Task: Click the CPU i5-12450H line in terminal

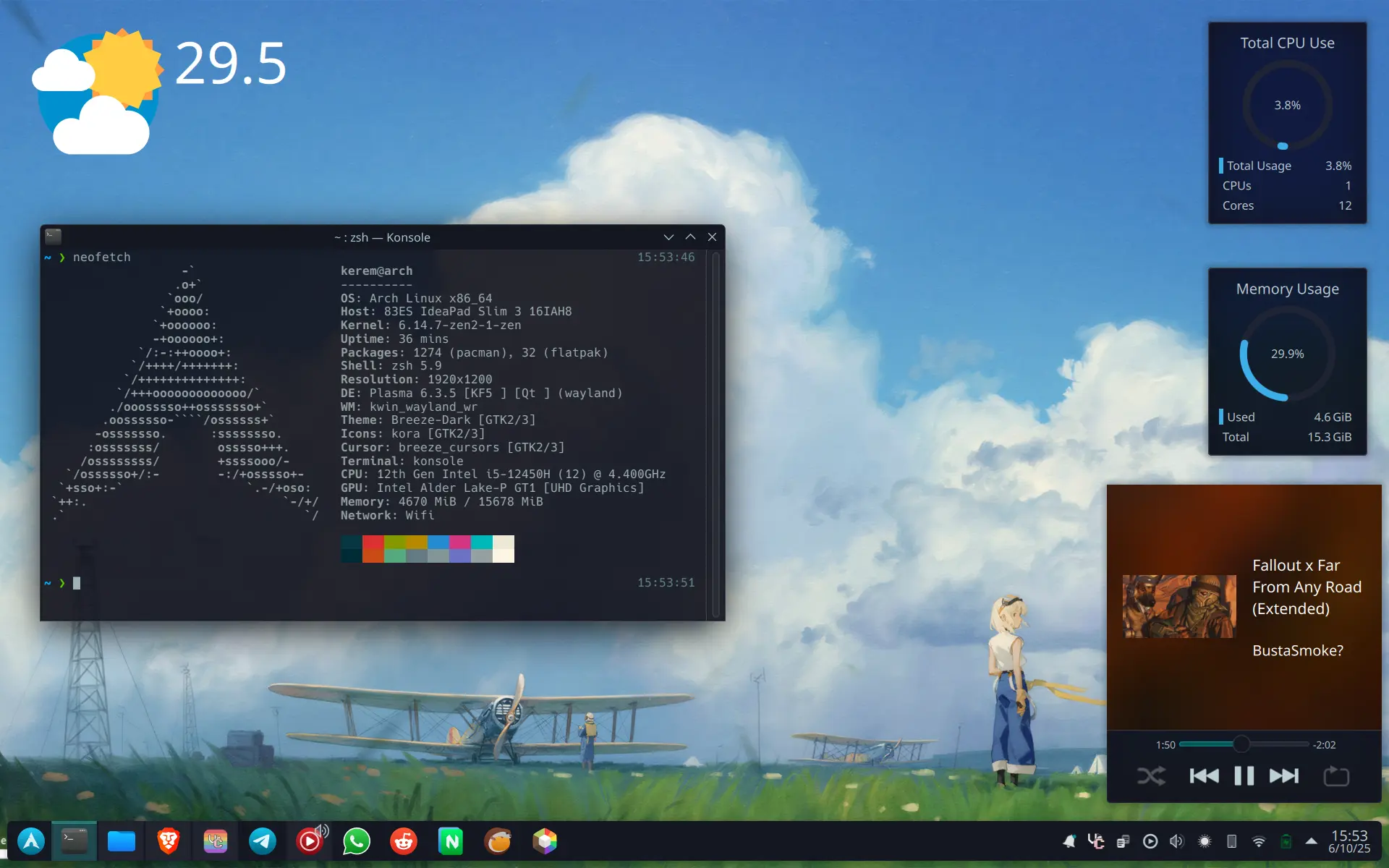Action: (504, 475)
